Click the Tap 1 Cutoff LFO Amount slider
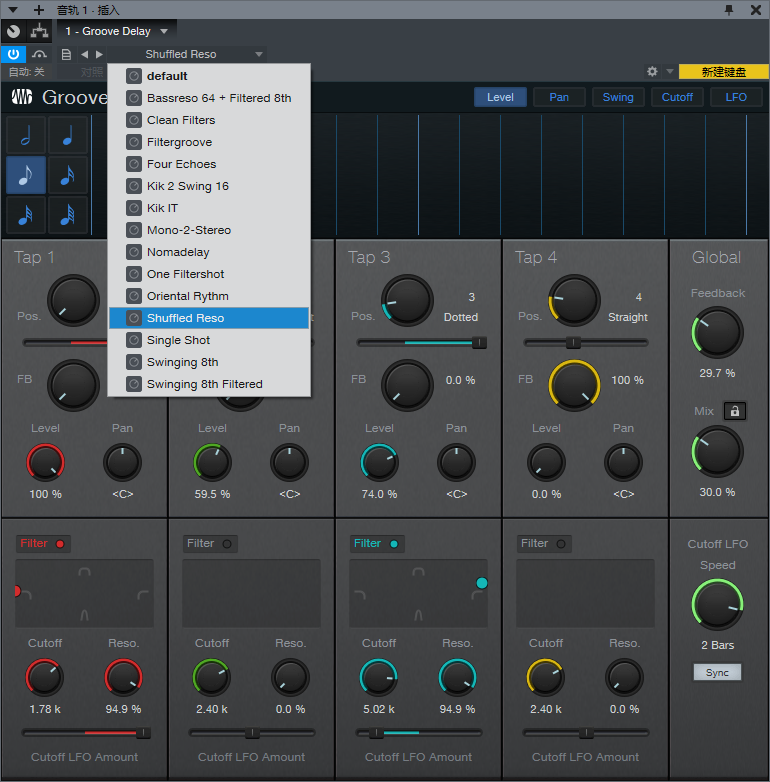The image size is (770, 782). click(x=86, y=733)
